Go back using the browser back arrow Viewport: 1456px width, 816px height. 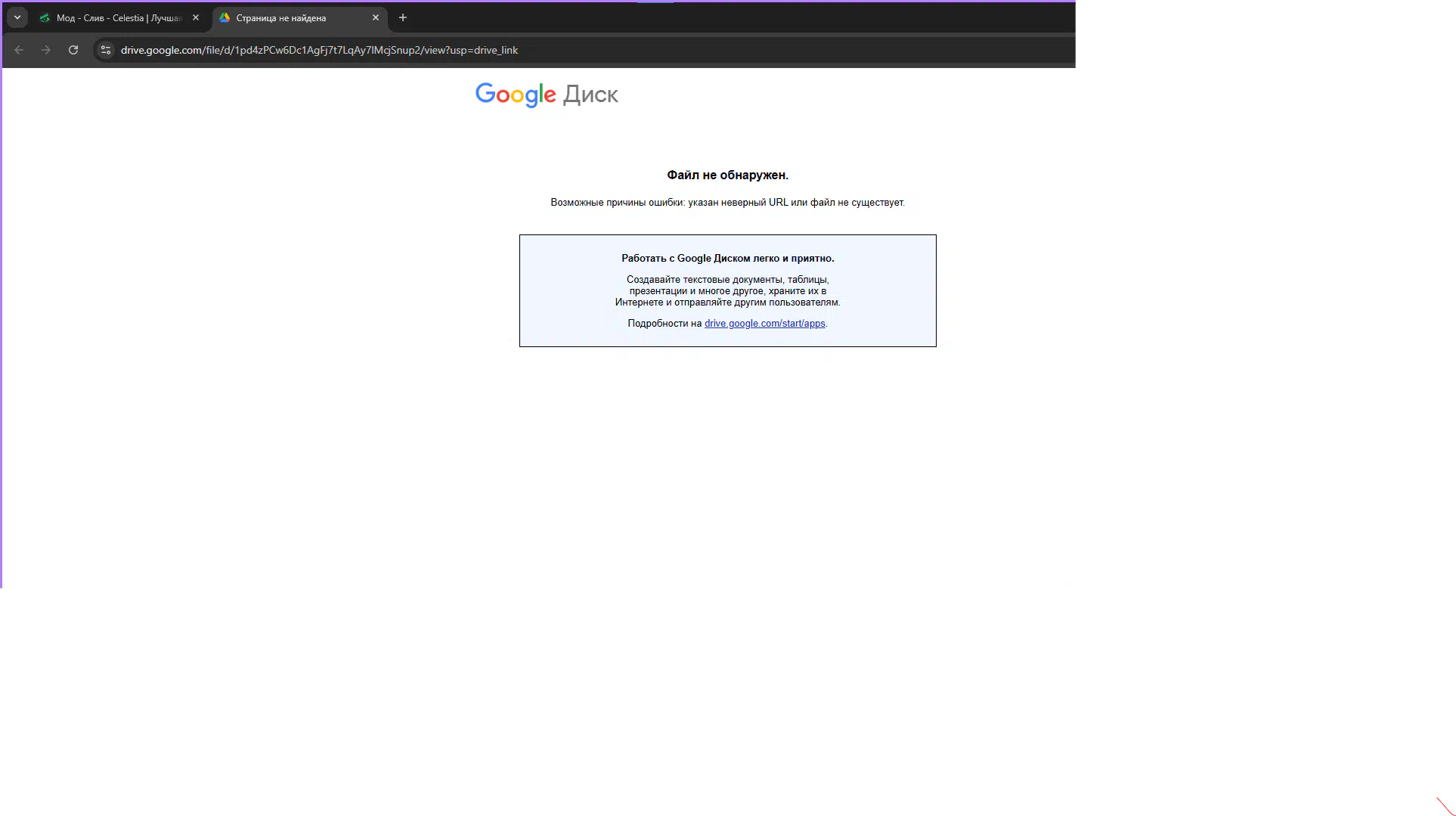[19, 50]
